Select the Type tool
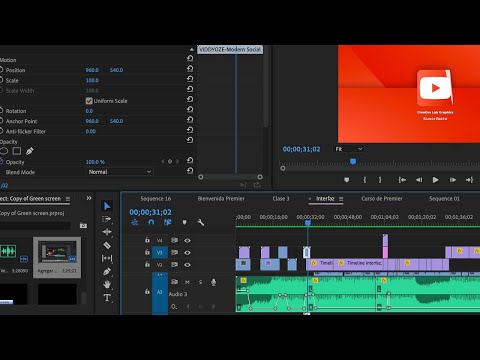The image size is (480, 360). (107, 297)
